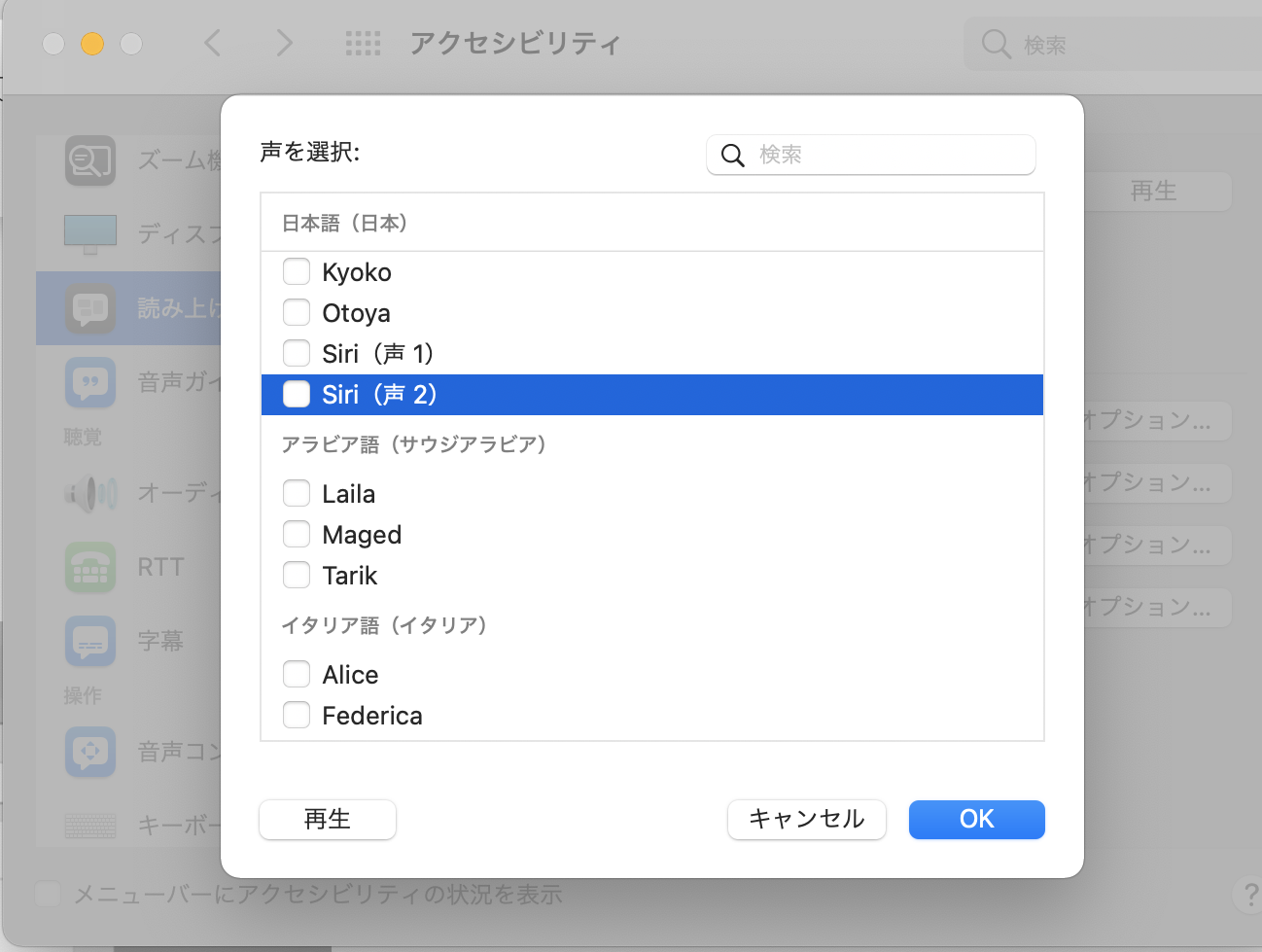Click the Voice Control (音声コントロール) icon
The image size is (1262, 952).
pyautogui.click(x=90, y=752)
